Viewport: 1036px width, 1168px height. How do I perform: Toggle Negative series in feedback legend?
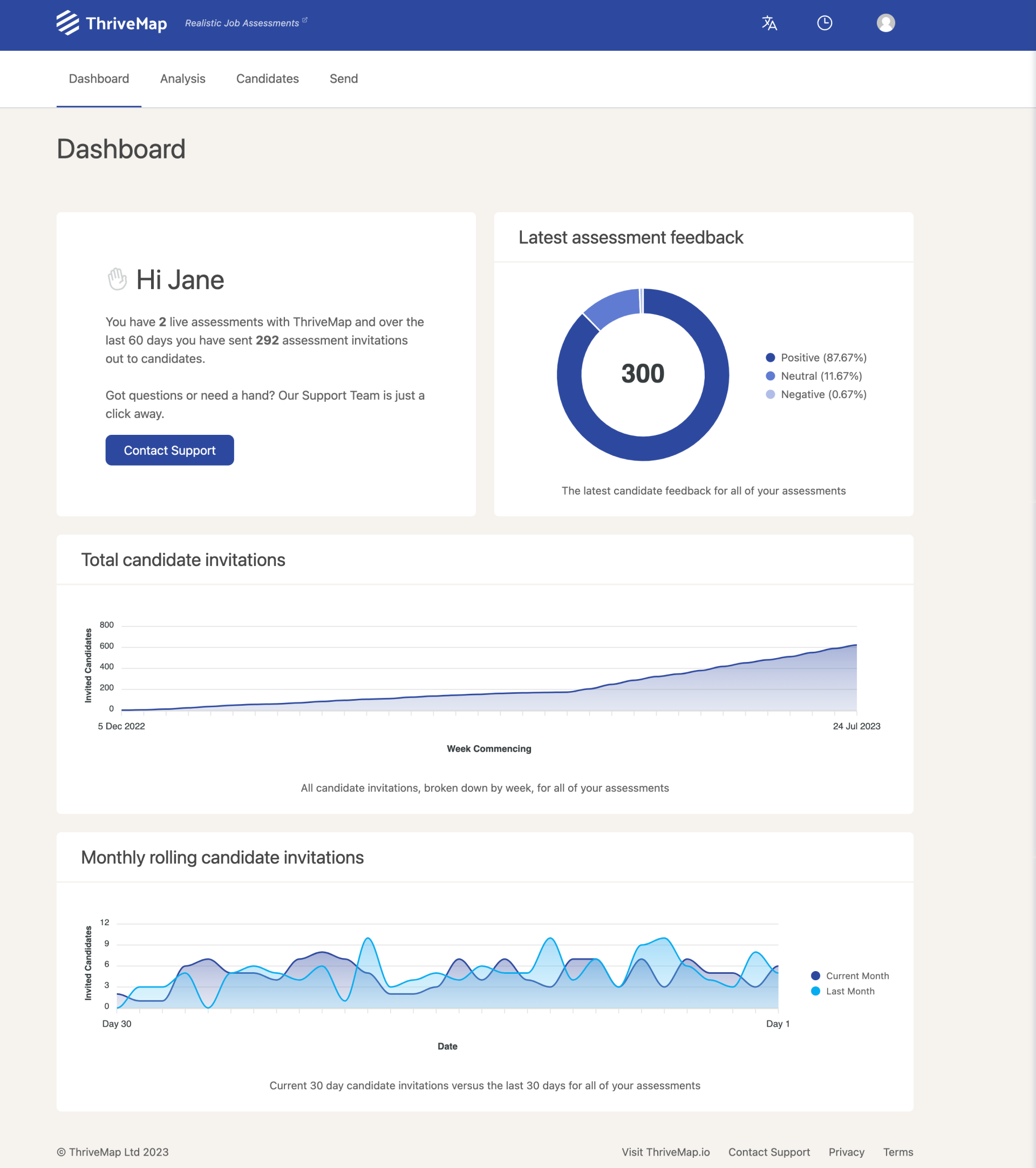[x=823, y=394]
